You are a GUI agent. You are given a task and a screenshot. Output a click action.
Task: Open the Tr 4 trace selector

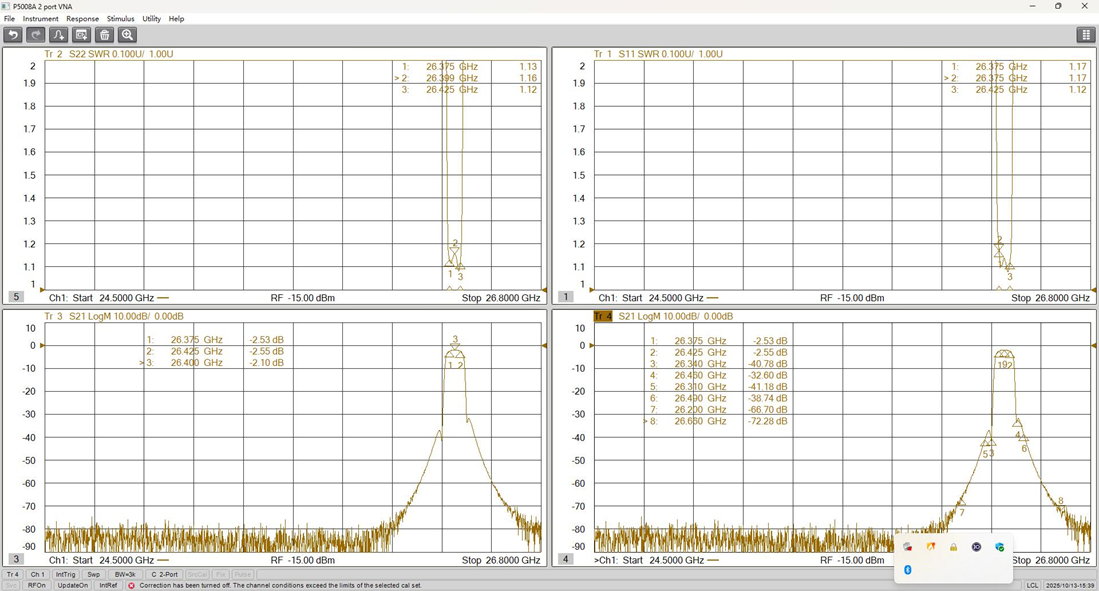(x=13, y=575)
